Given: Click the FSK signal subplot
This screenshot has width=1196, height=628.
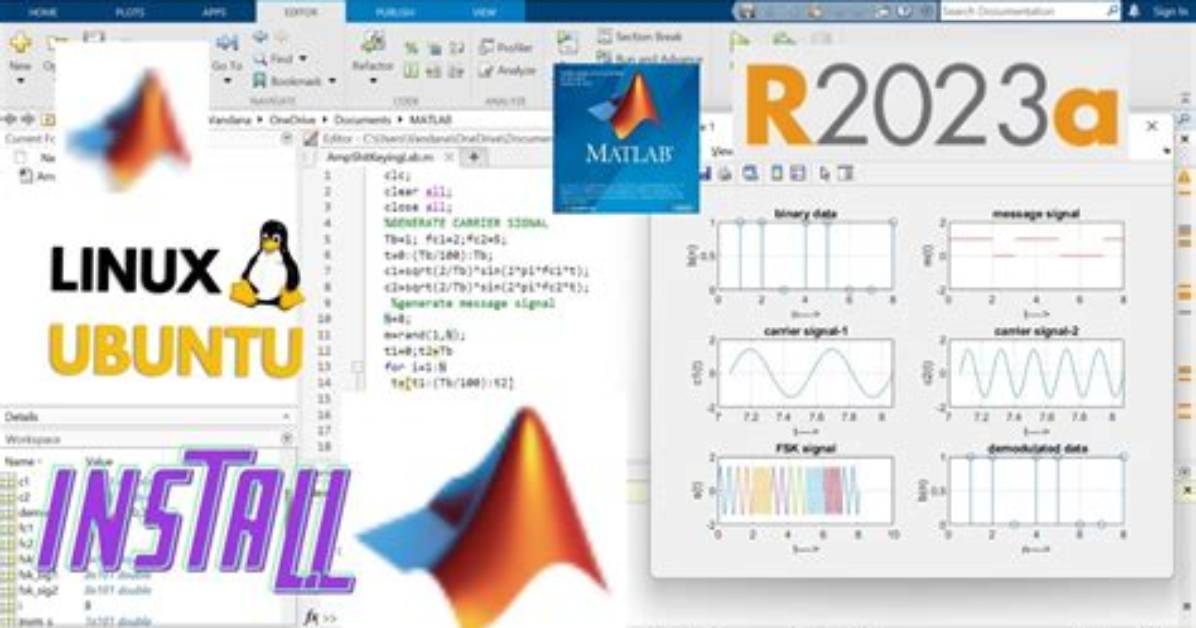Looking at the screenshot, I should coord(805,491).
